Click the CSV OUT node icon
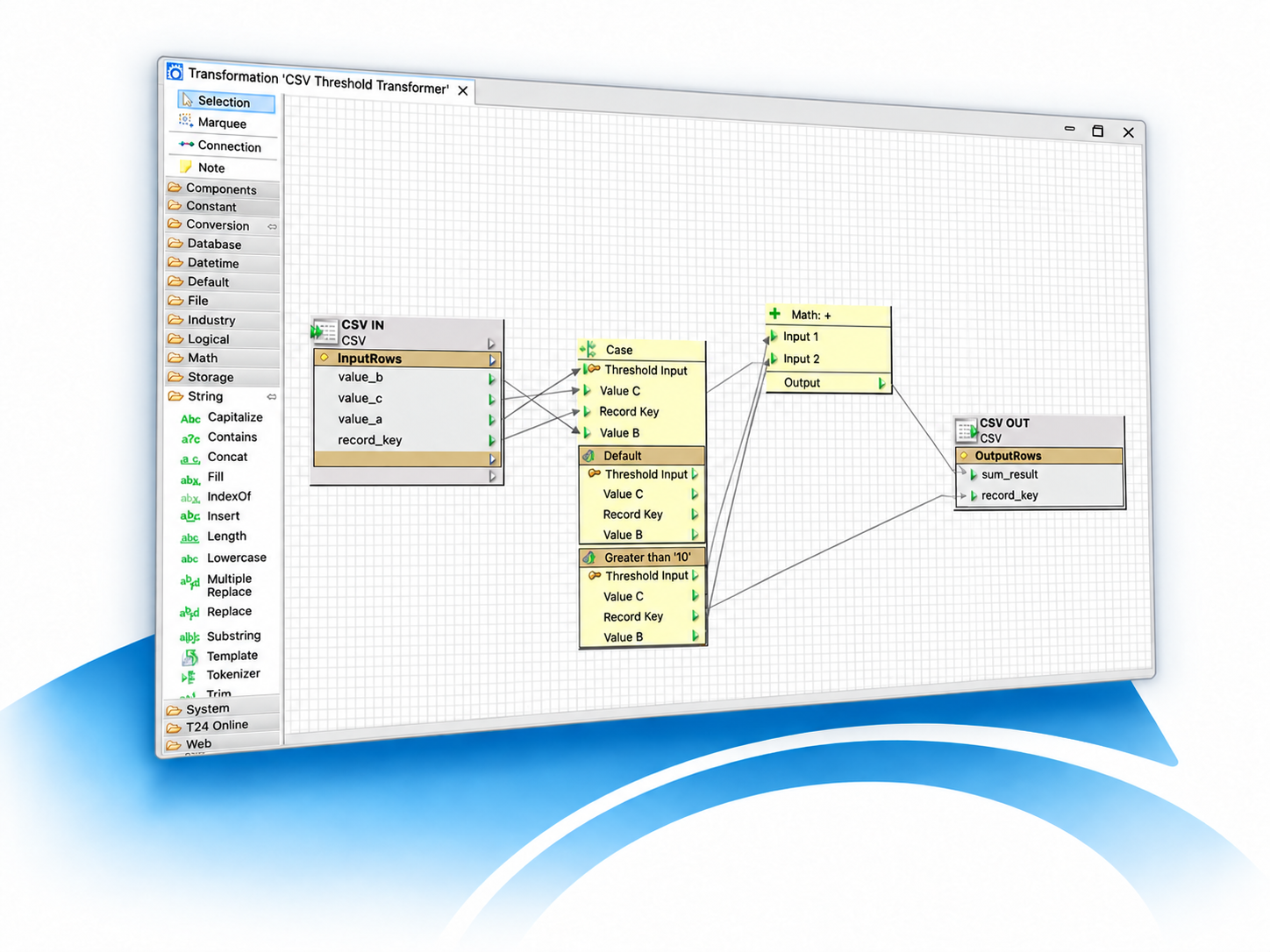This screenshot has height=952, width=1270. 967,430
